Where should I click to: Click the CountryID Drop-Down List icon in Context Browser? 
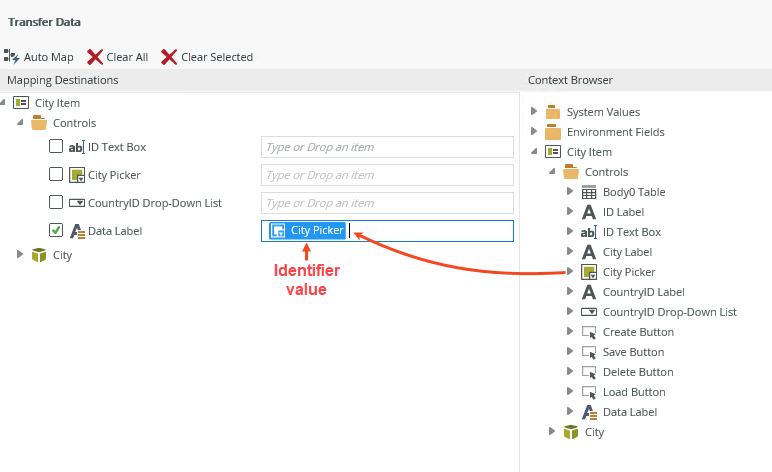tap(589, 312)
